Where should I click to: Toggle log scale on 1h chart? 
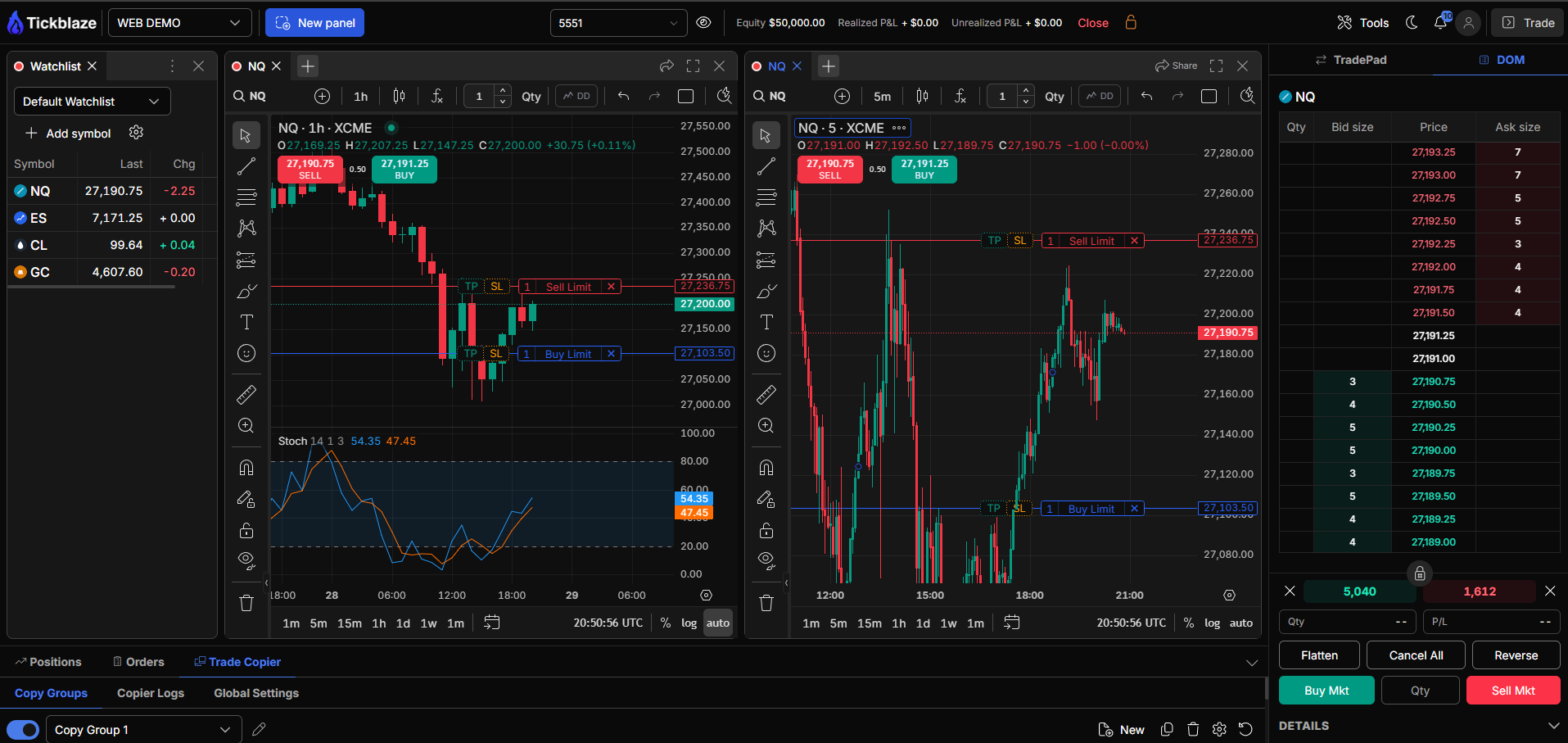tap(689, 623)
